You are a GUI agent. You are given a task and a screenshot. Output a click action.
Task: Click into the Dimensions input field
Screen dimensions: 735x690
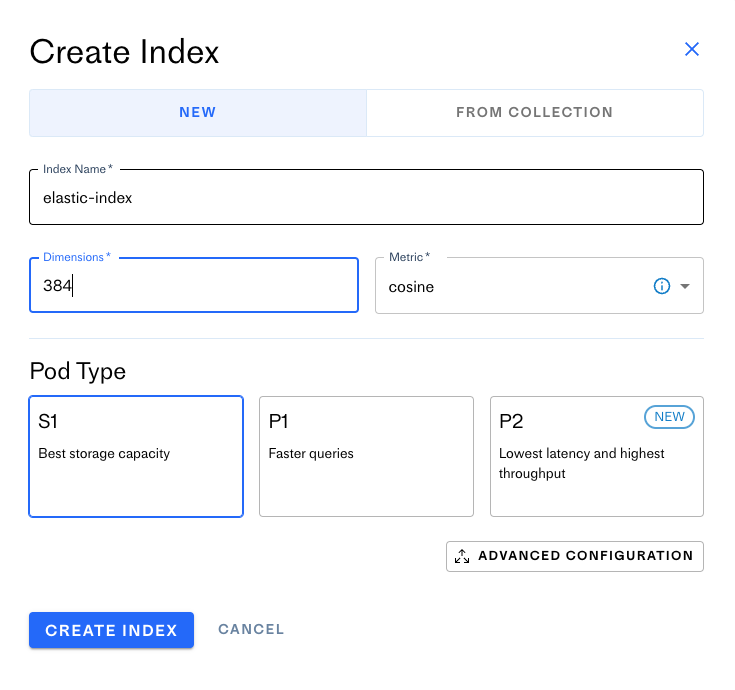[x=194, y=286]
